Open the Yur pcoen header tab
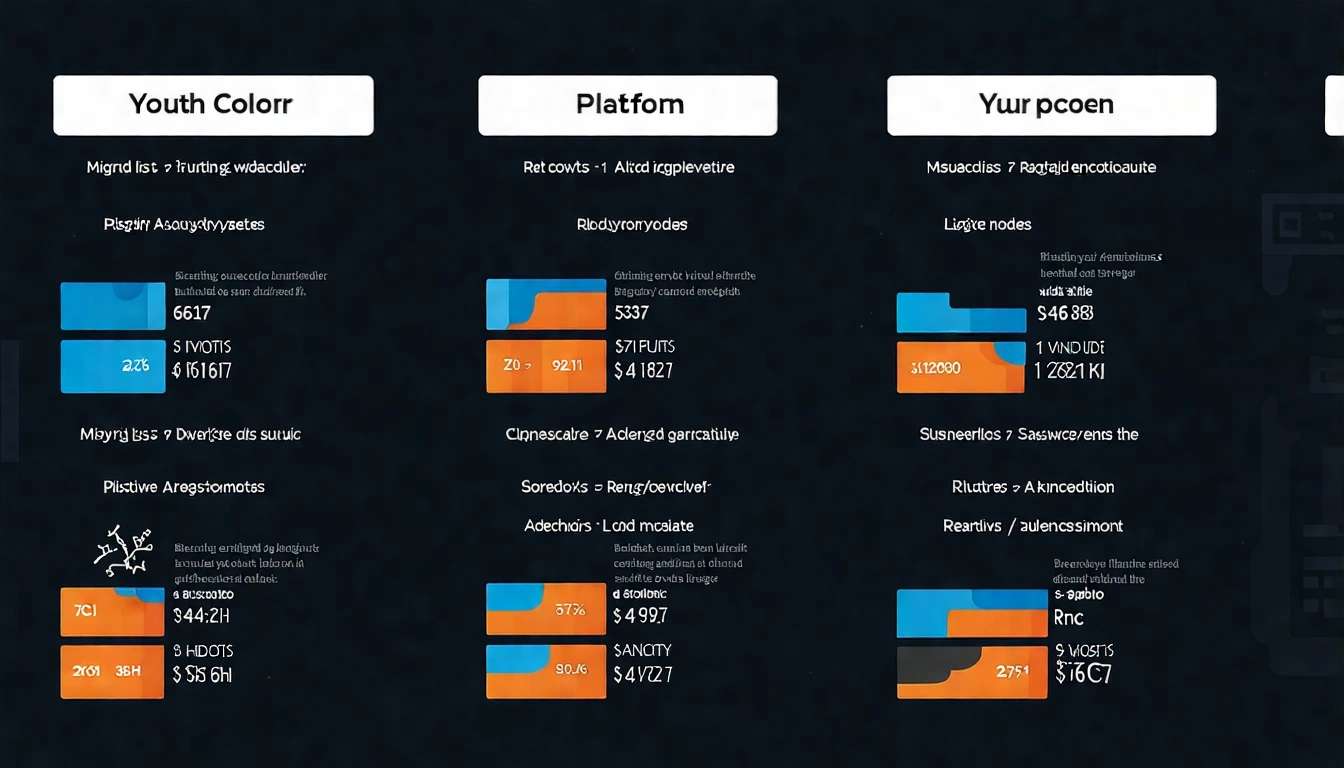The image size is (1344, 768). (1051, 105)
